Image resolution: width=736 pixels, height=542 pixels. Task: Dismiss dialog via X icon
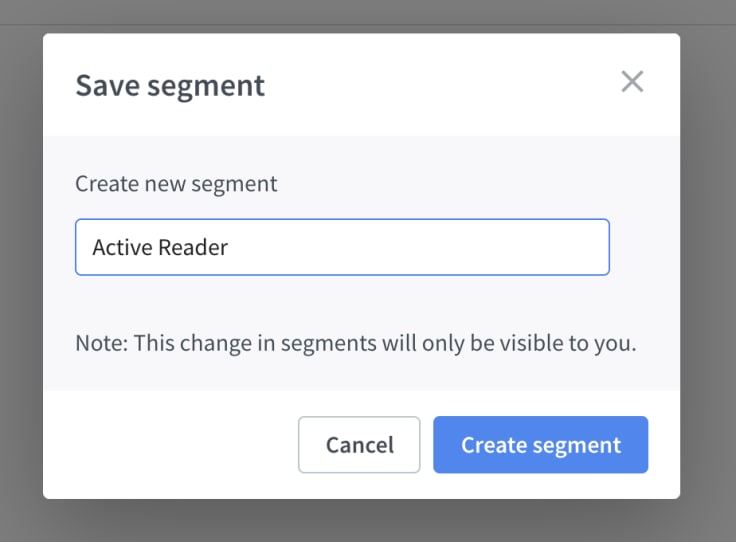(632, 82)
